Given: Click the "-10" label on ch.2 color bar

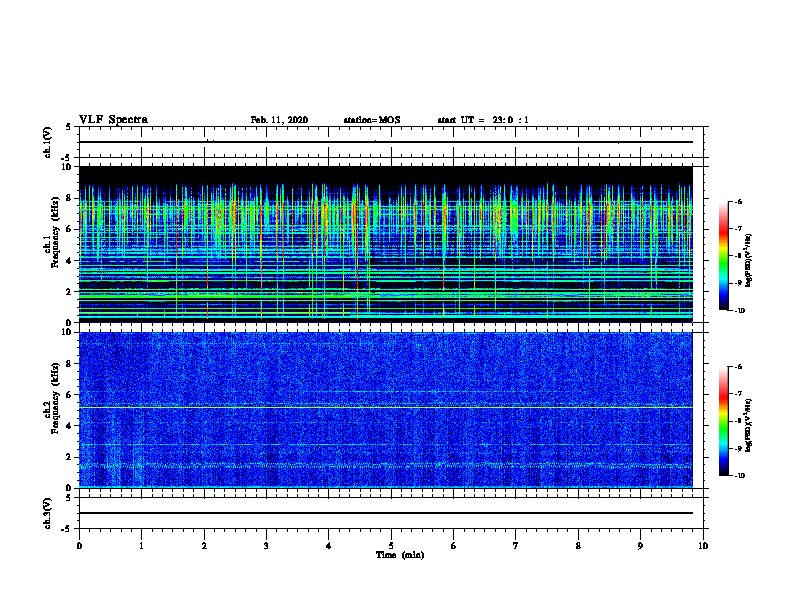Looking at the screenshot, I should (740, 476).
